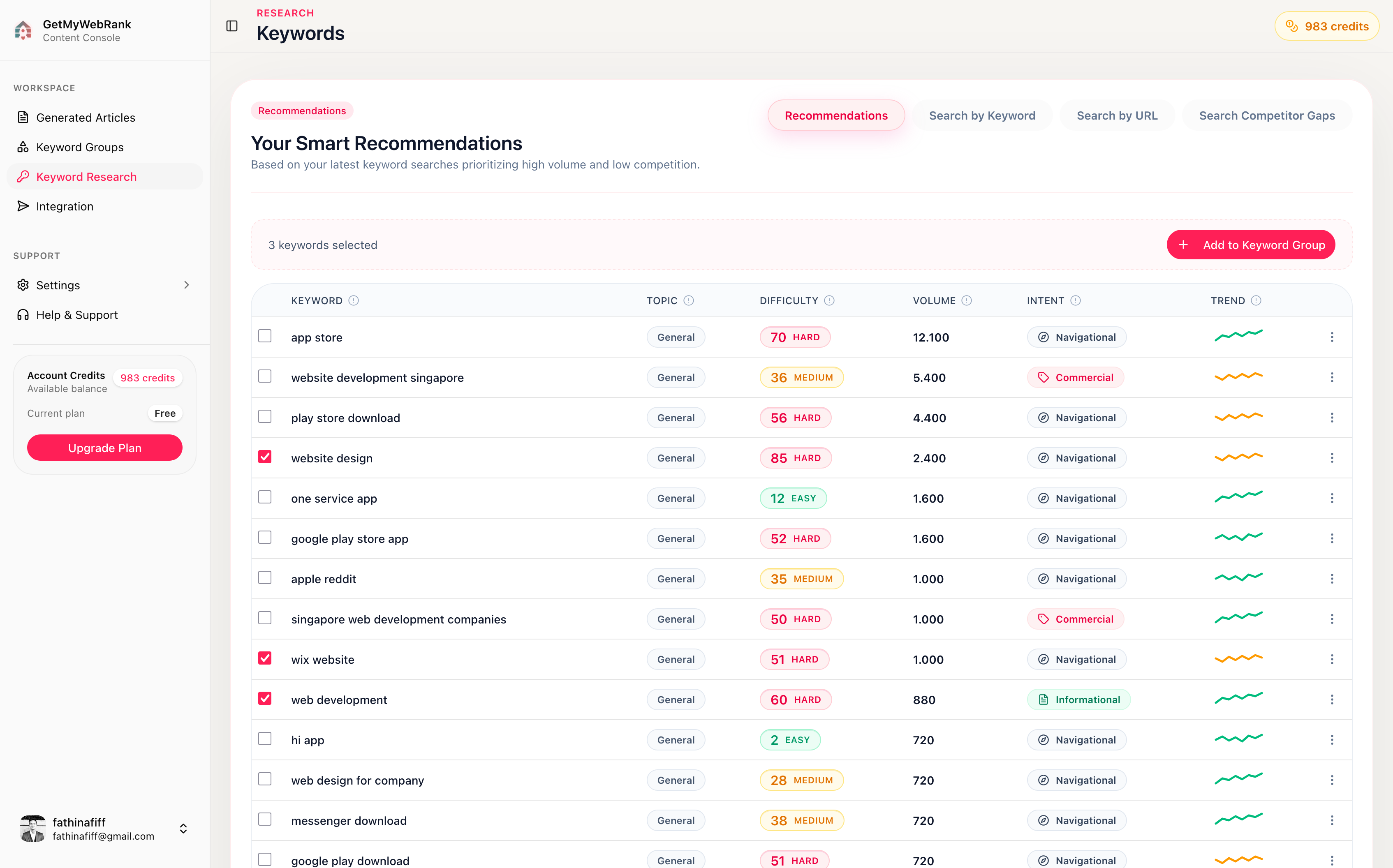Uncheck the website design keyword
The height and width of the screenshot is (868, 1393).
point(265,457)
